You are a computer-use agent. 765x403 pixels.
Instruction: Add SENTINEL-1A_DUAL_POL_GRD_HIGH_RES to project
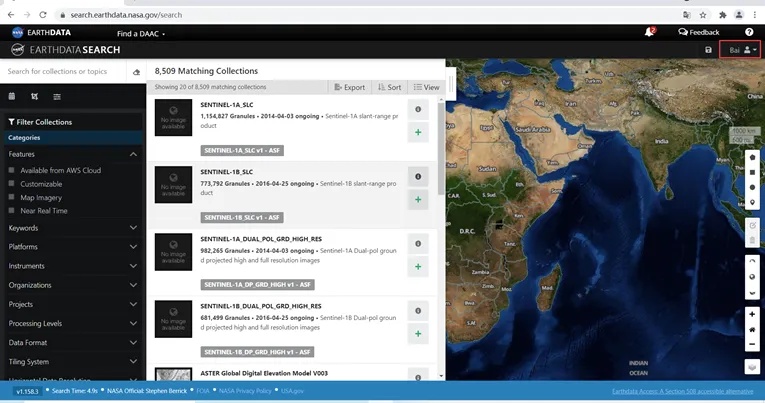(x=418, y=266)
